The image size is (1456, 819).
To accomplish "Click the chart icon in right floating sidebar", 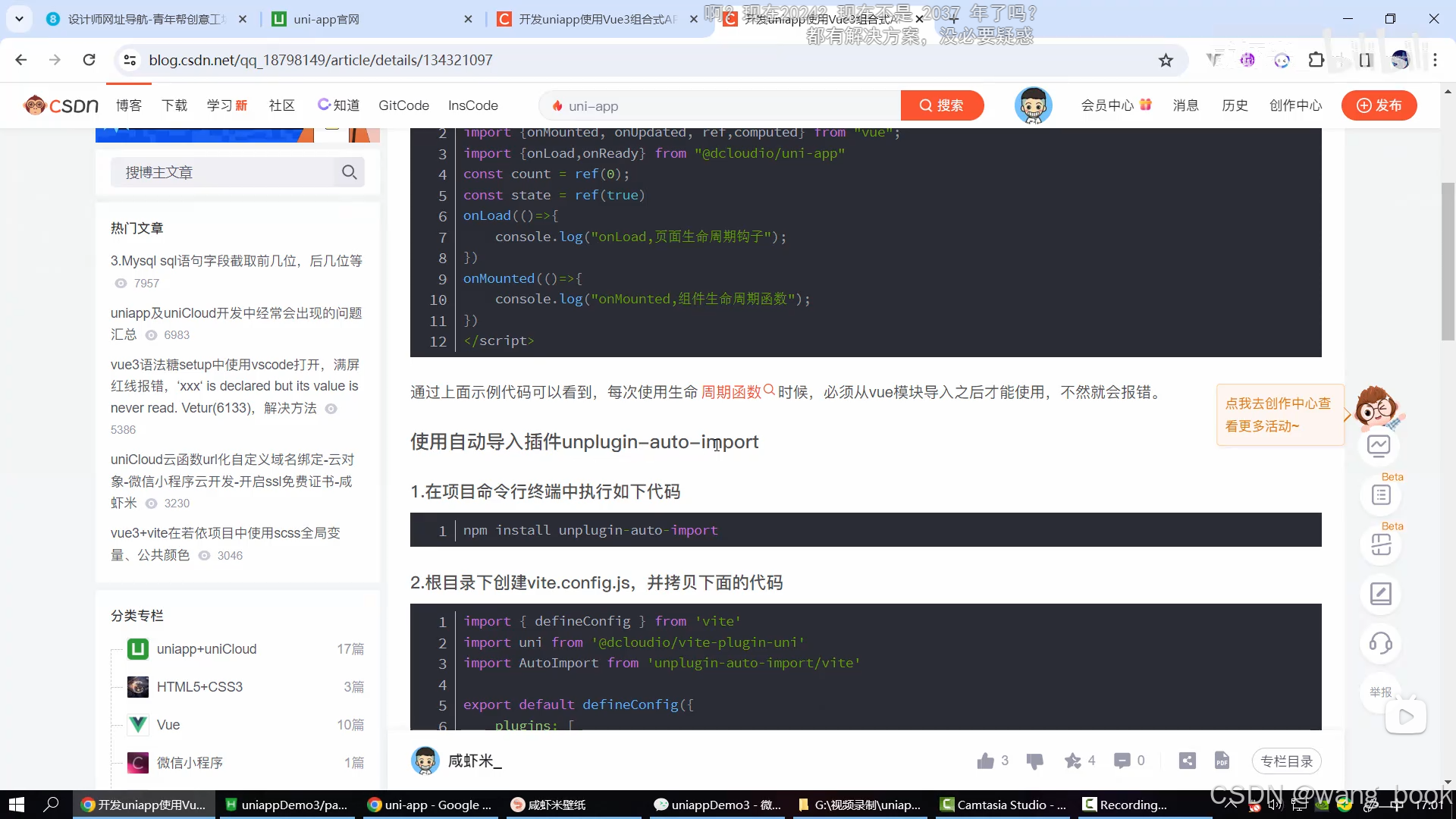I will [1379, 446].
